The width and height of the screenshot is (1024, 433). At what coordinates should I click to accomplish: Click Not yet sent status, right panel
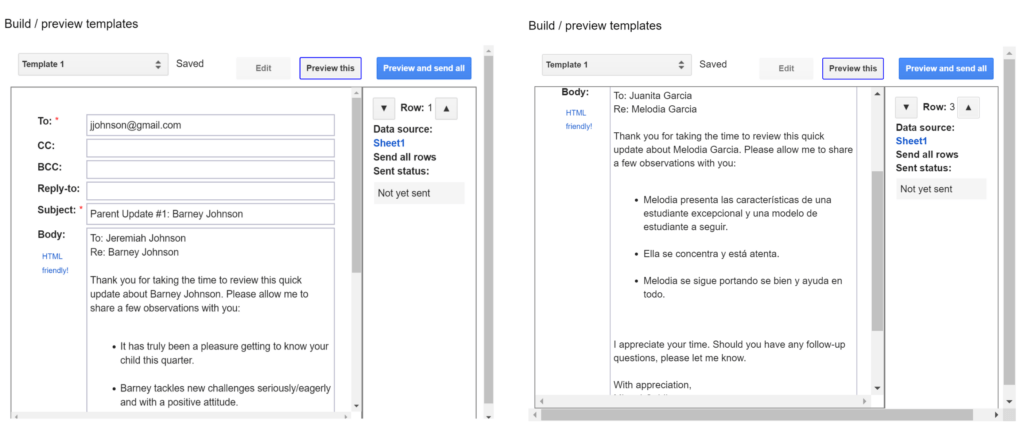coord(941,189)
